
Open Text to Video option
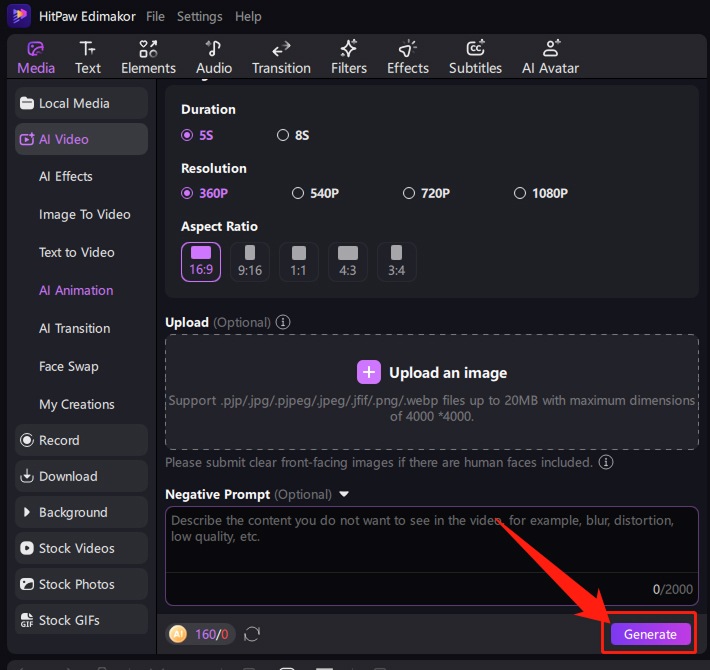76,252
